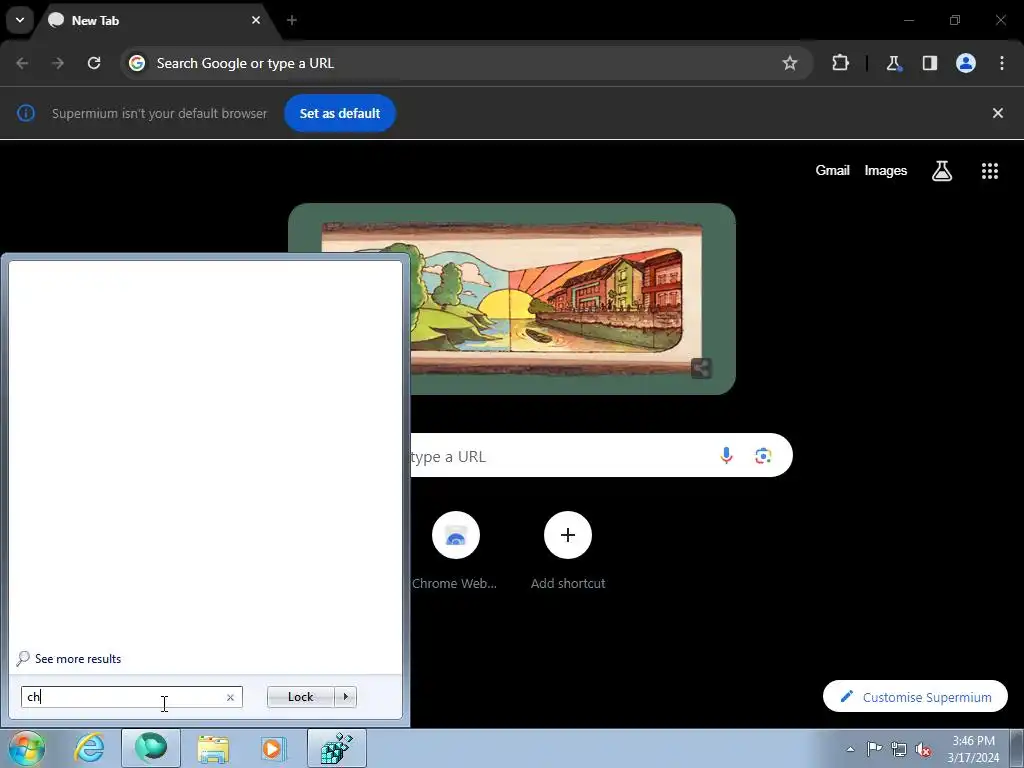Share the doodle via share icon
The image size is (1024, 768).
(x=701, y=368)
